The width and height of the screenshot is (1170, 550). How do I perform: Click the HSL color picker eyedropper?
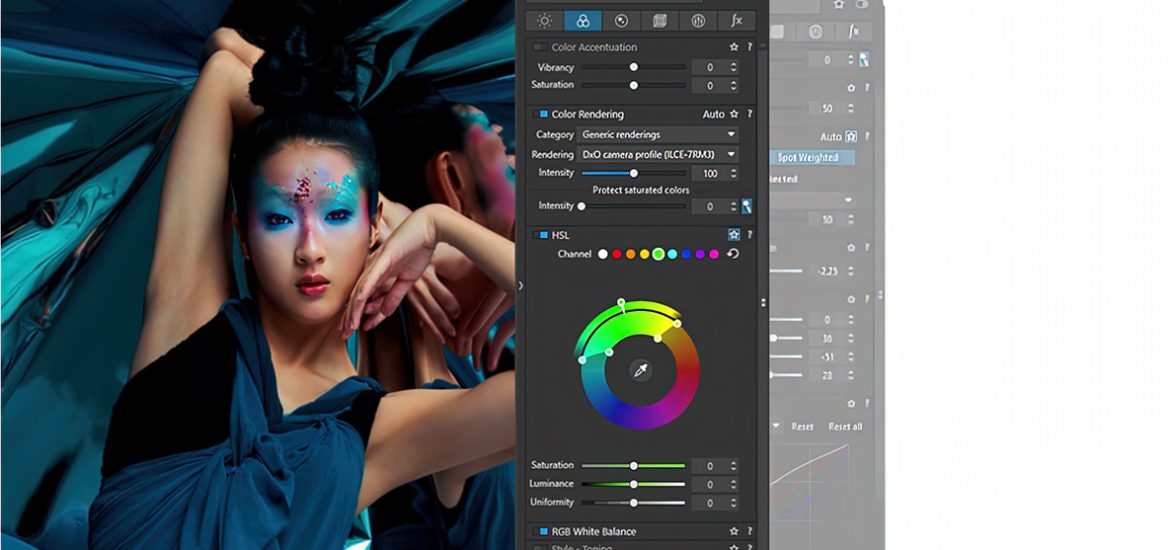click(x=640, y=371)
